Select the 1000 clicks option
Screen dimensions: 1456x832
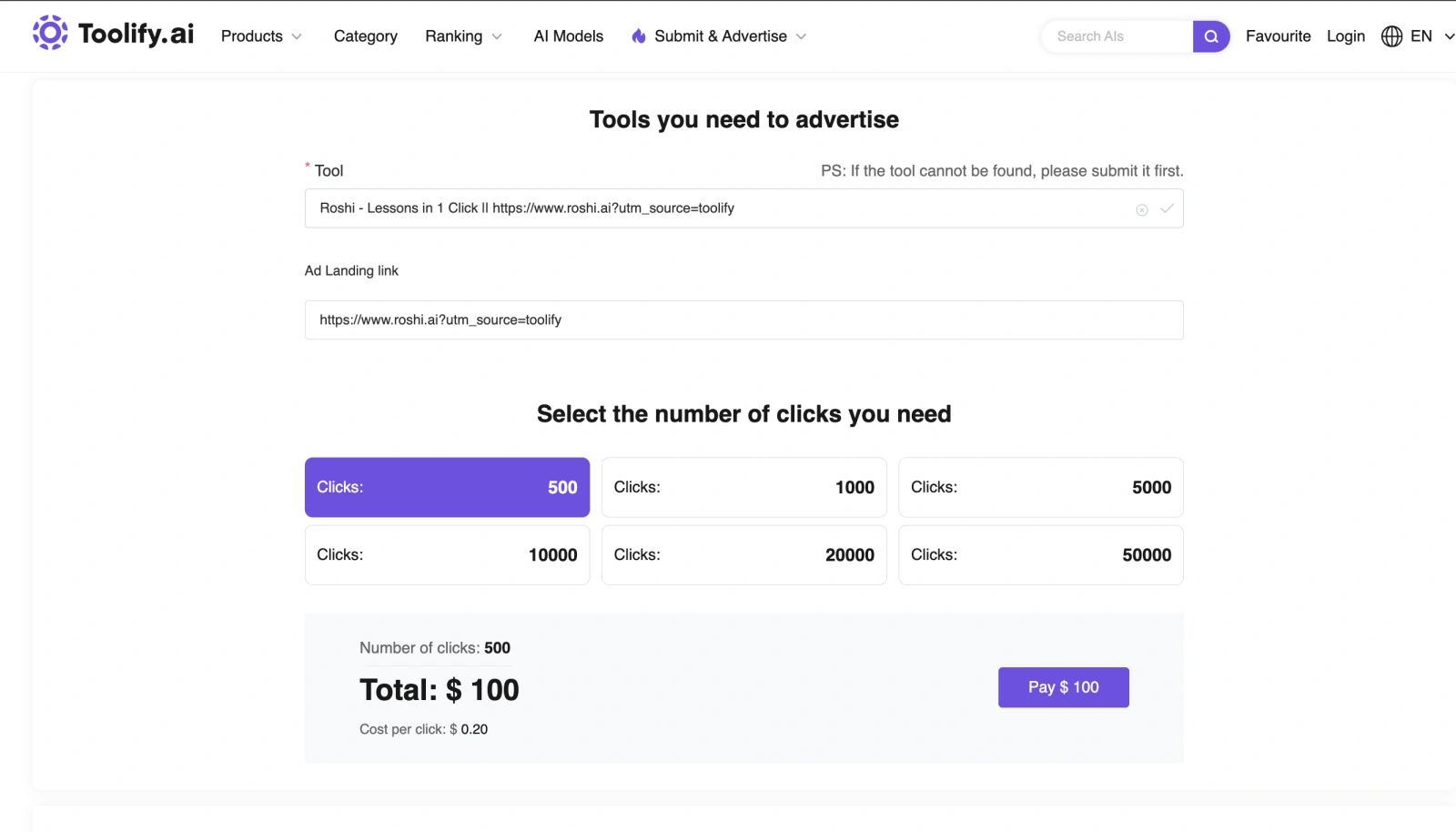(x=743, y=487)
